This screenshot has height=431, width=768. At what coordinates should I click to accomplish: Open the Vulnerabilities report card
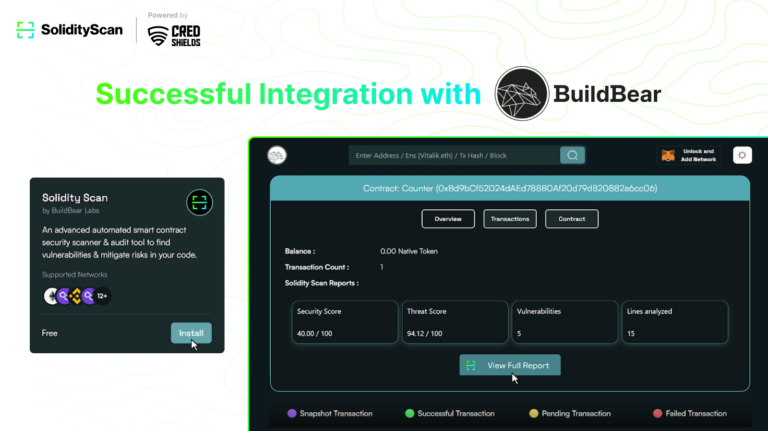(x=564, y=322)
